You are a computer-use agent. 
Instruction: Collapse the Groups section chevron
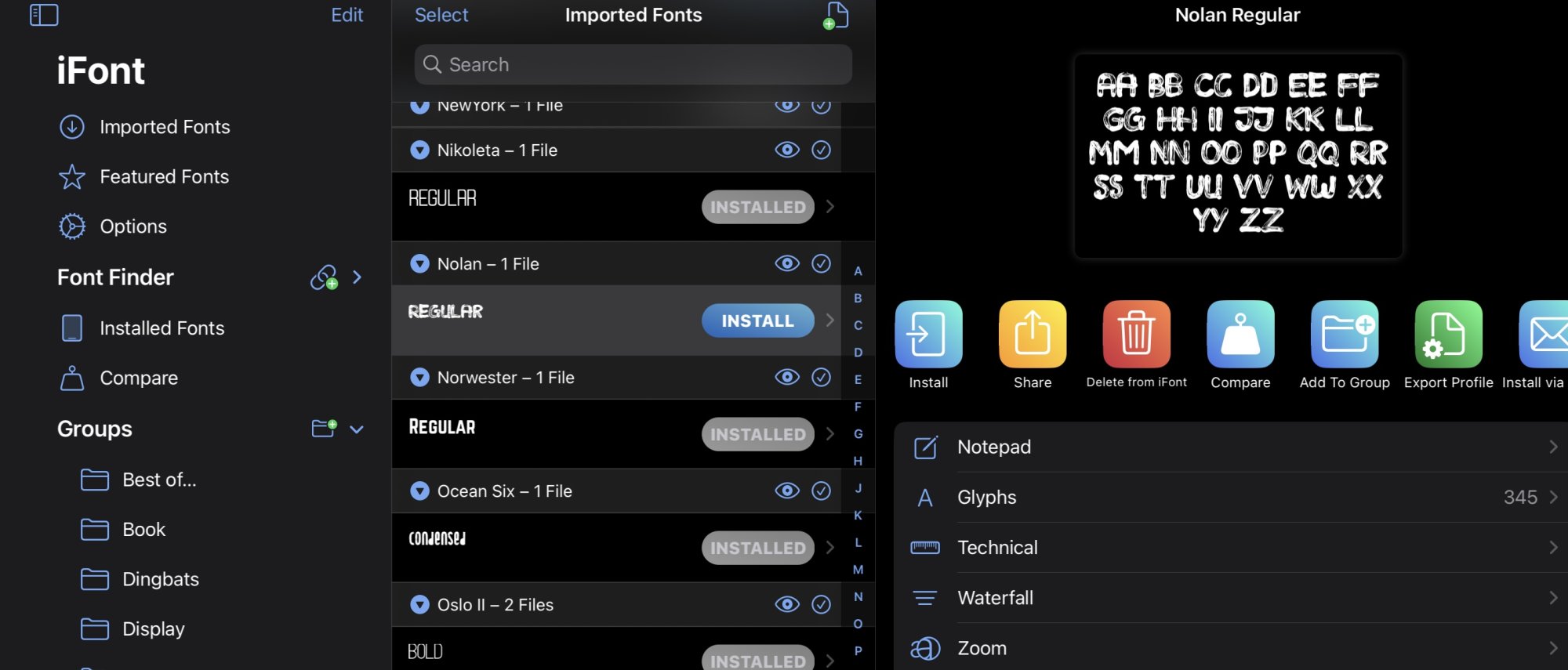pos(357,429)
